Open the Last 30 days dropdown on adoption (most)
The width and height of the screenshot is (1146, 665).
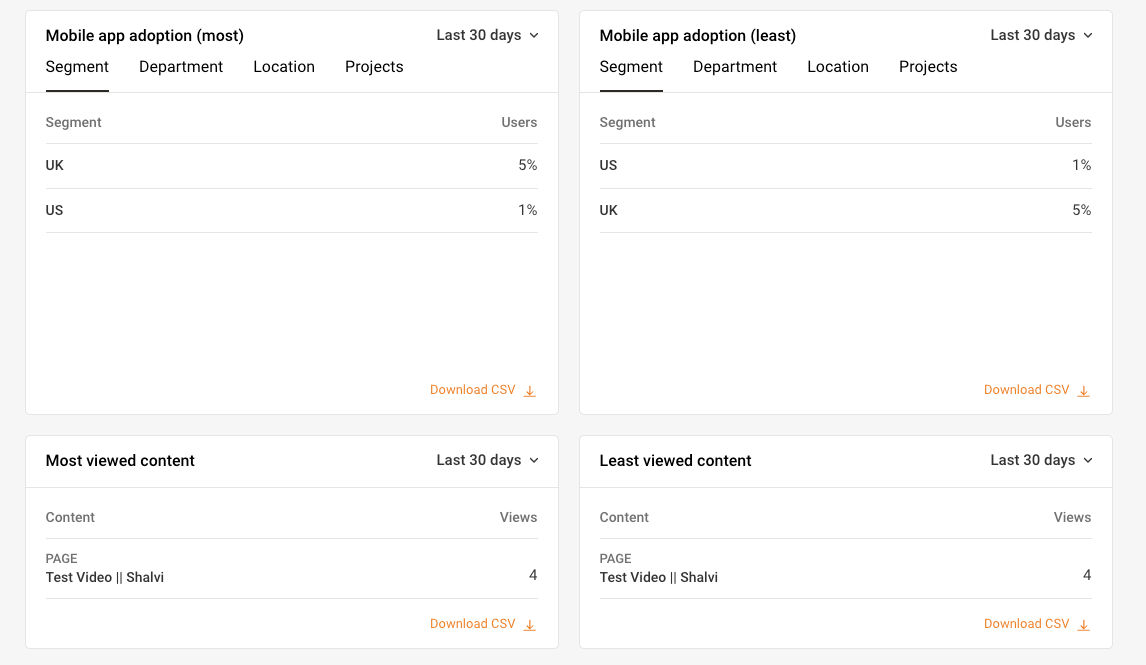(x=487, y=35)
